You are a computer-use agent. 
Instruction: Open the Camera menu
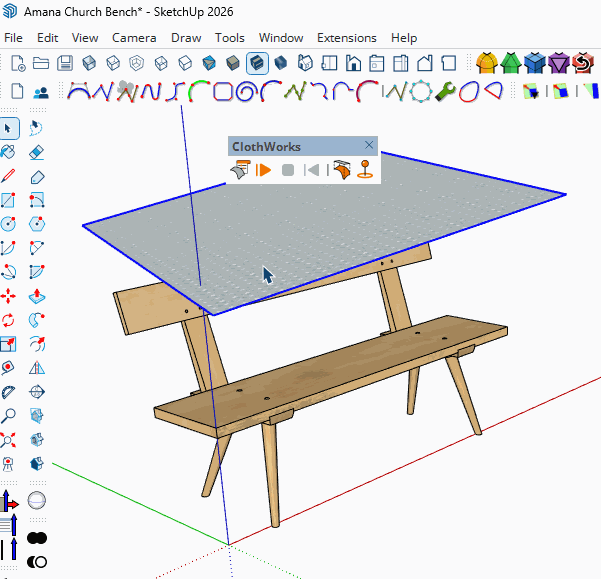click(x=134, y=38)
